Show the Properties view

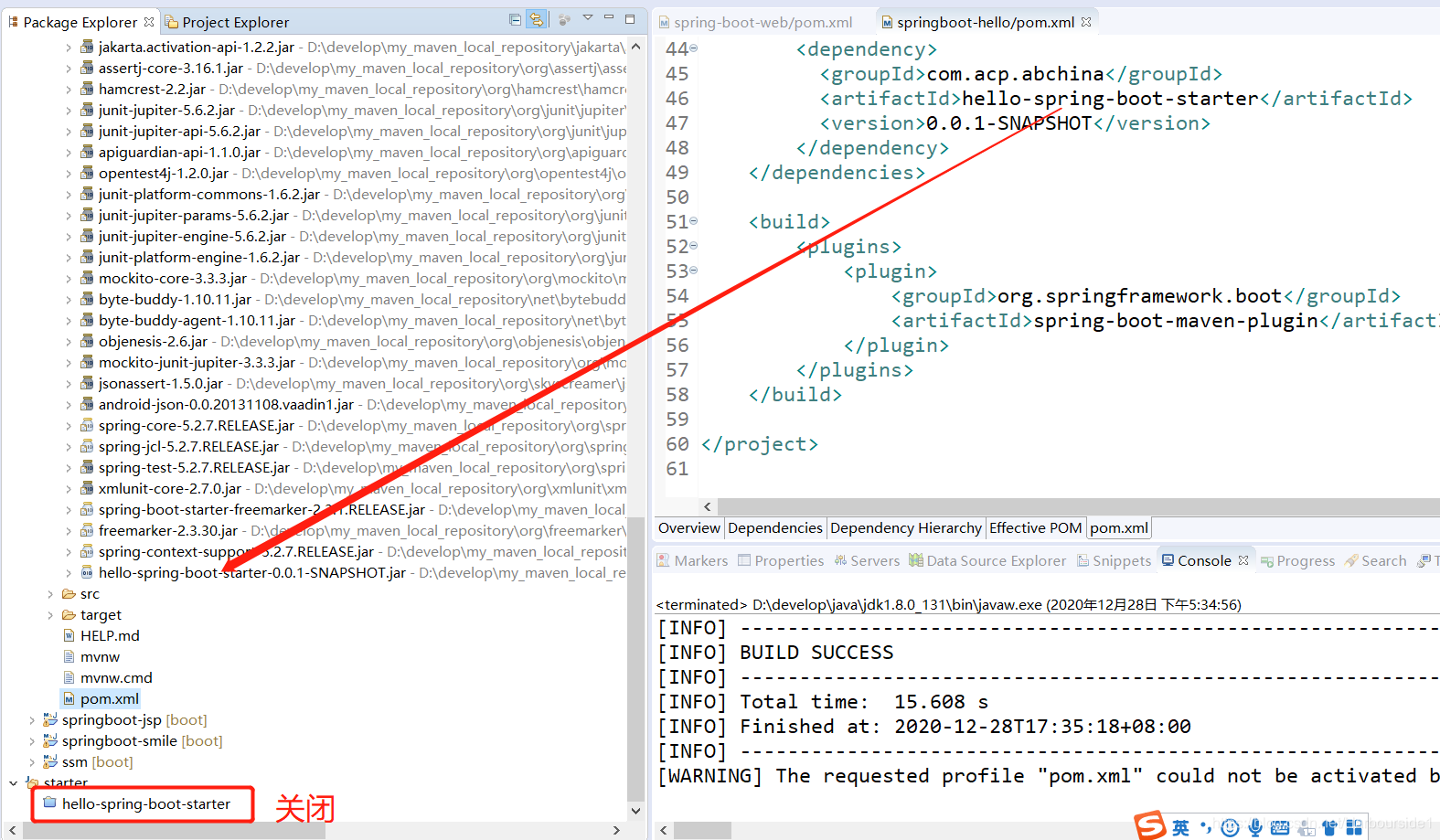781,561
